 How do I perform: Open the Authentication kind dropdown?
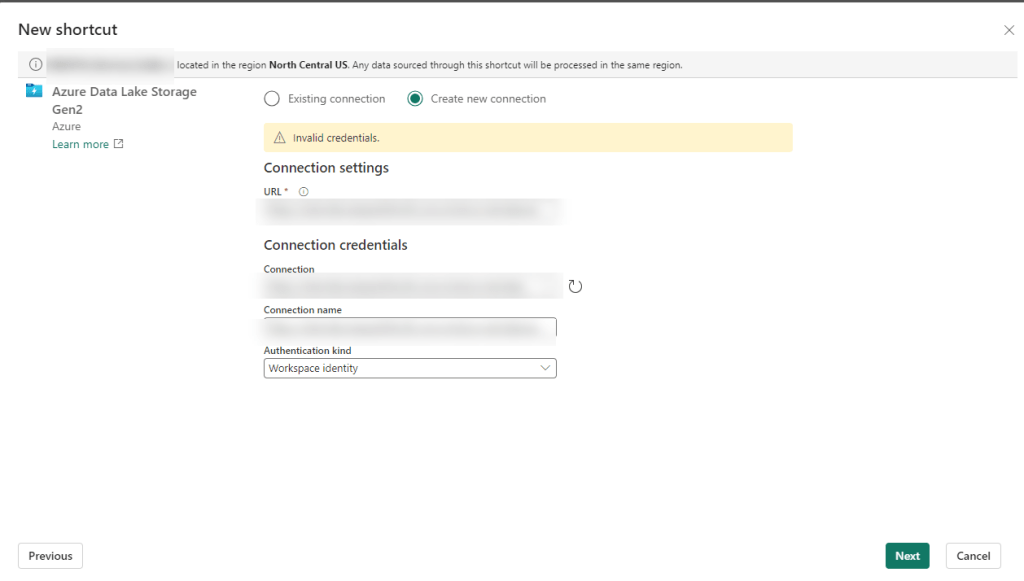pyautogui.click(x=410, y=368)
